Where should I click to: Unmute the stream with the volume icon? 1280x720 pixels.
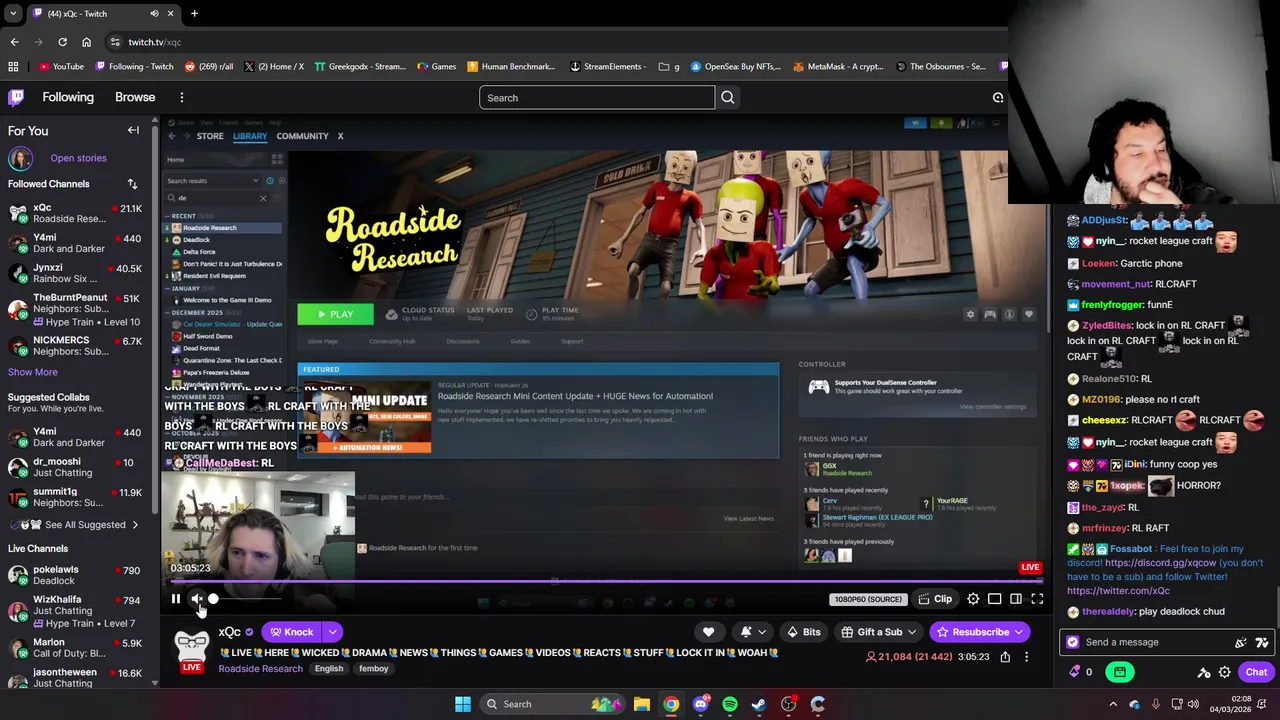(x=197, y=599)
